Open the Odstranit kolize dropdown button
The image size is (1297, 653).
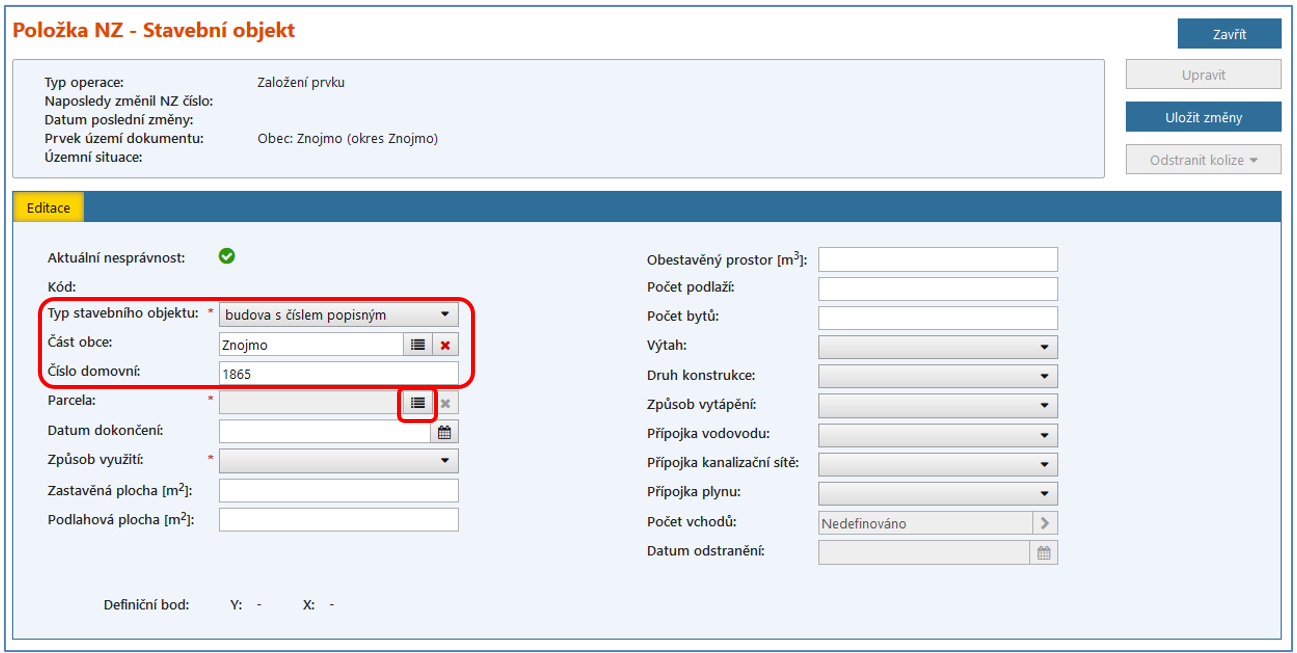click(x=1203, y=160)
